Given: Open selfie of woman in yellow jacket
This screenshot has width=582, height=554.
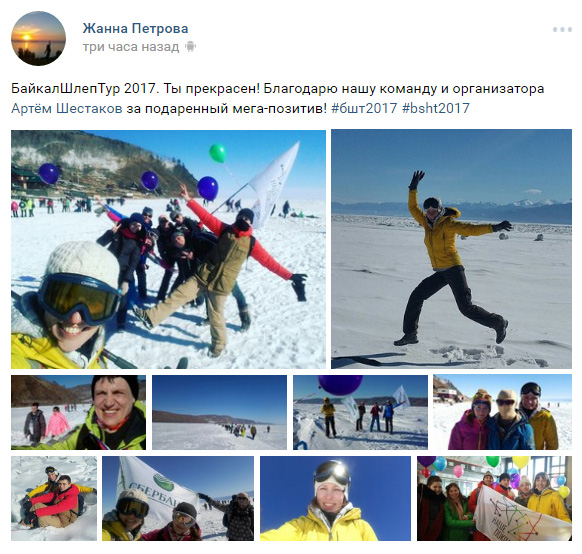Looking at the screenshot, I should (x=336, y=498).
